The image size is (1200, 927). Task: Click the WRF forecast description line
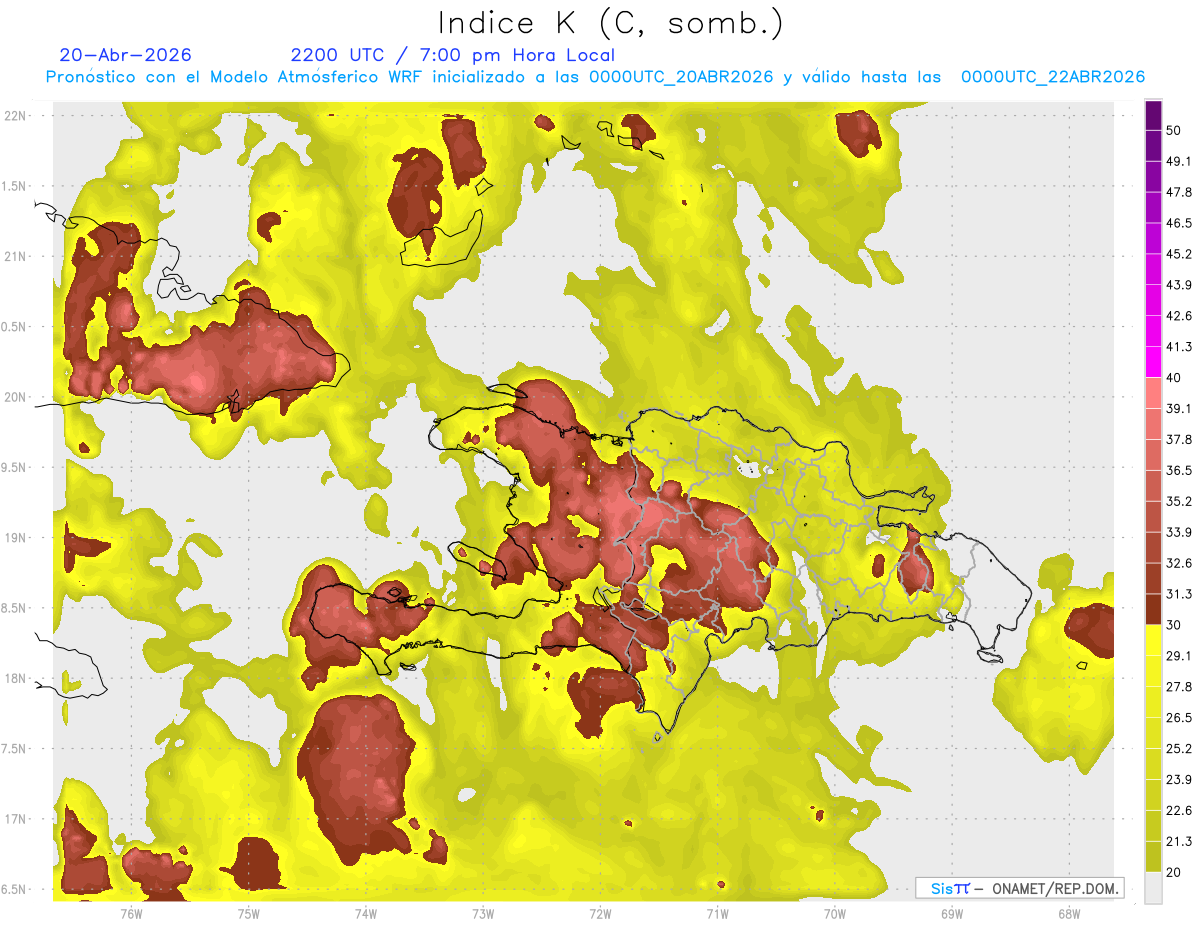tap(595, 76)
